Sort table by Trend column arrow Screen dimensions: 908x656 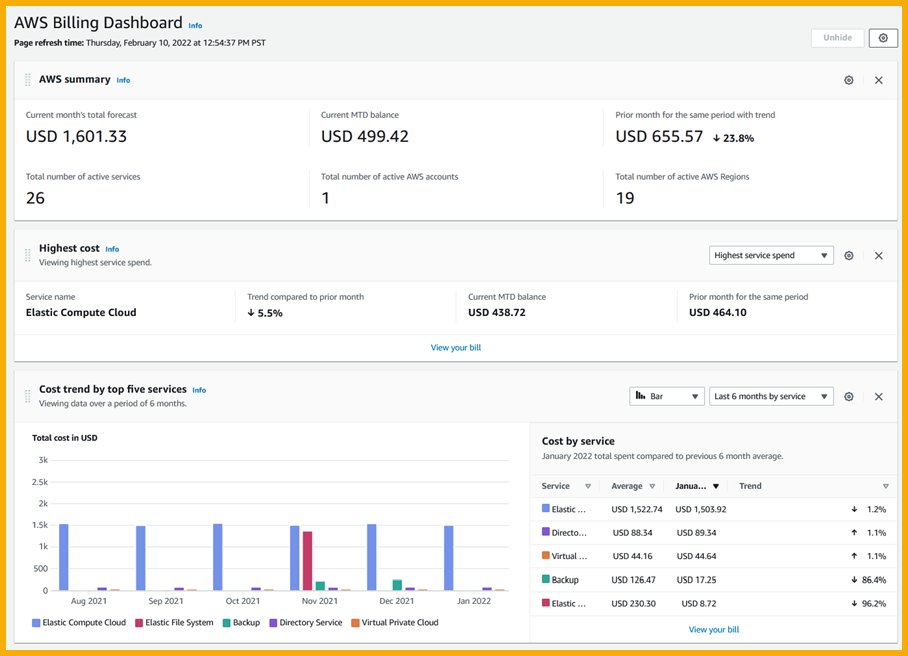tap(885, 486)
